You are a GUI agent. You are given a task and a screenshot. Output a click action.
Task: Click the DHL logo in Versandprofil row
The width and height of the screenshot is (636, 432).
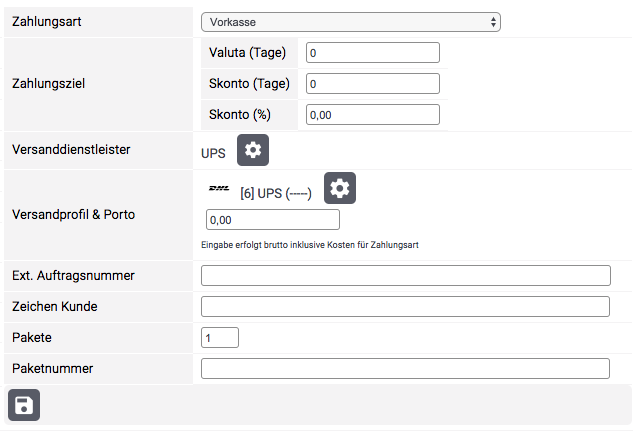click(219, 188)
